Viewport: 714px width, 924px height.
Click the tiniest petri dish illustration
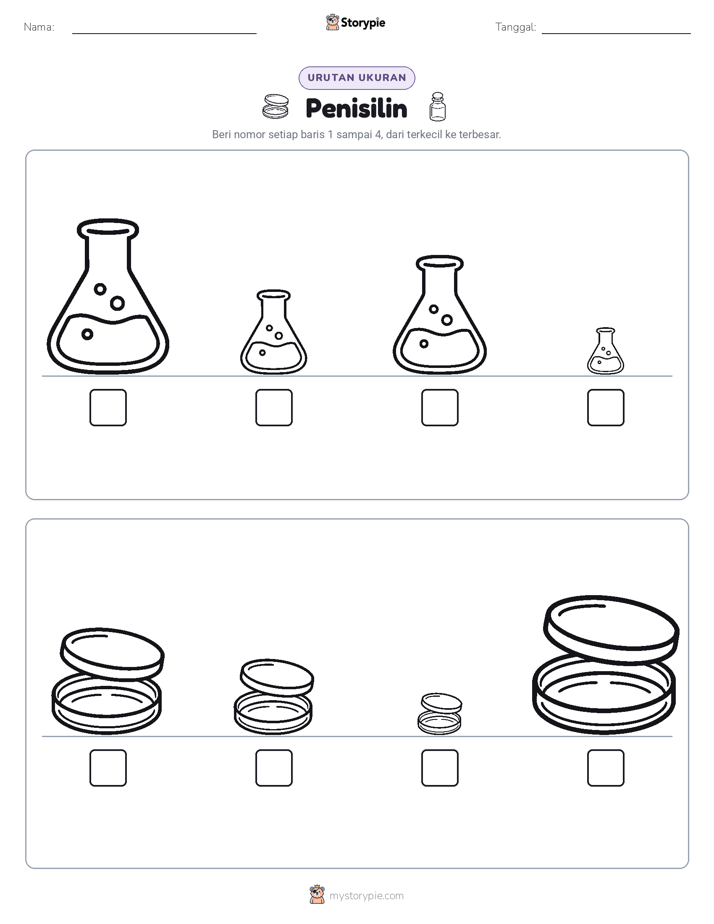[439, 714]
